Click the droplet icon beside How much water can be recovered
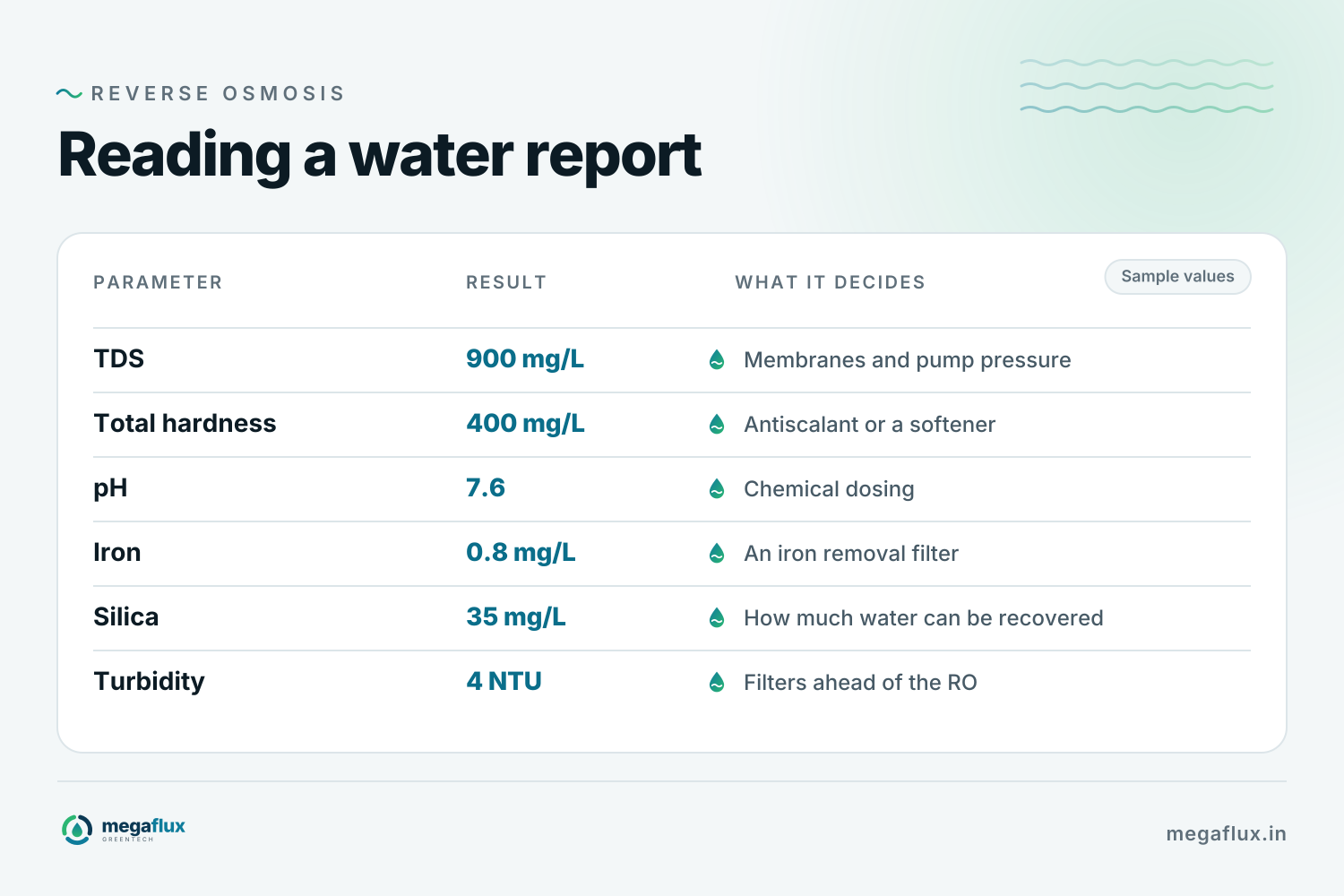The height and width of the screenshot is (896, 1344). click(x=717, y=617)
